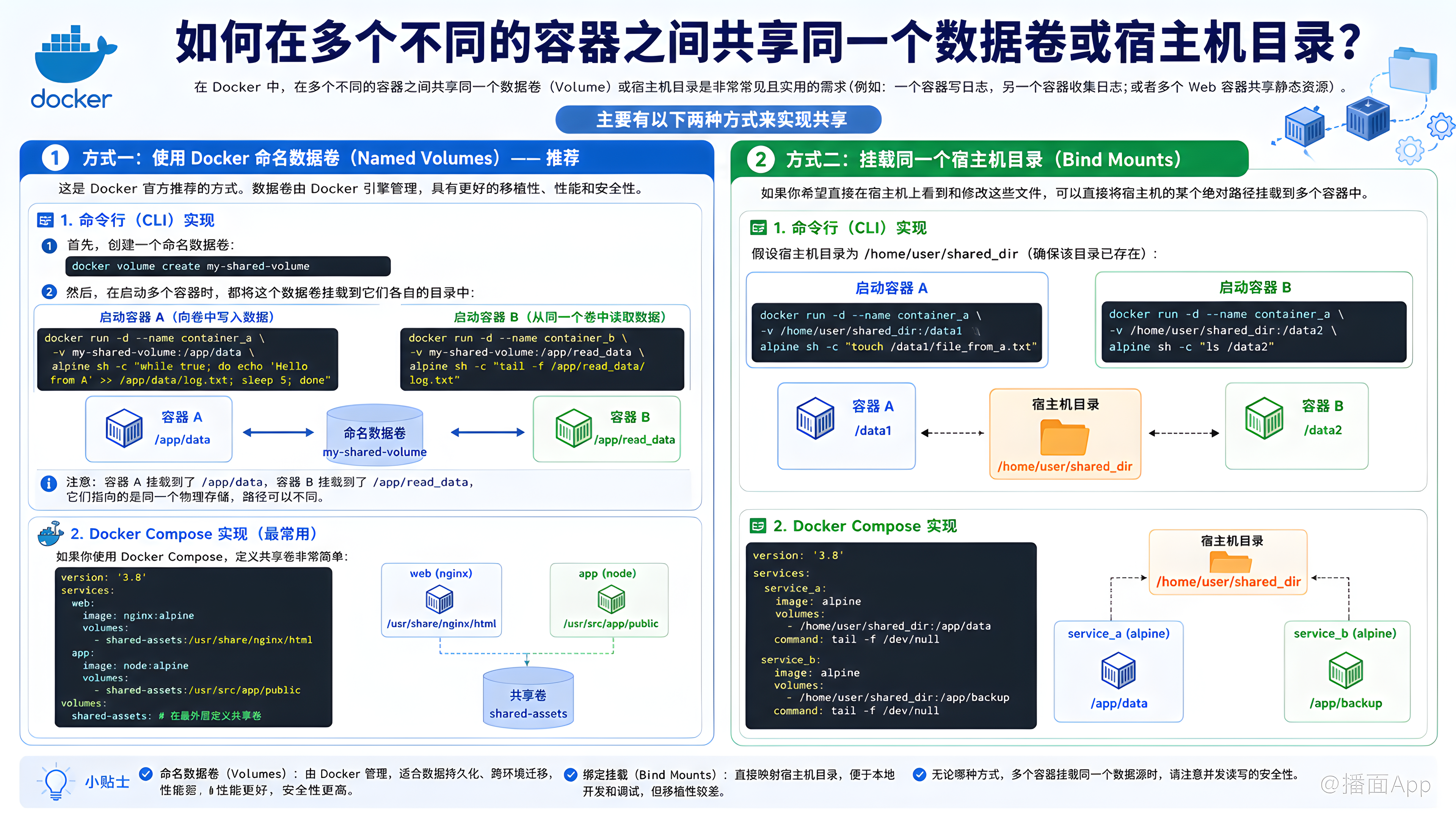Click the checkmark beside 绑定挂载（Bind Mounts）tip

pyautogui.click(x=571, y=775)
